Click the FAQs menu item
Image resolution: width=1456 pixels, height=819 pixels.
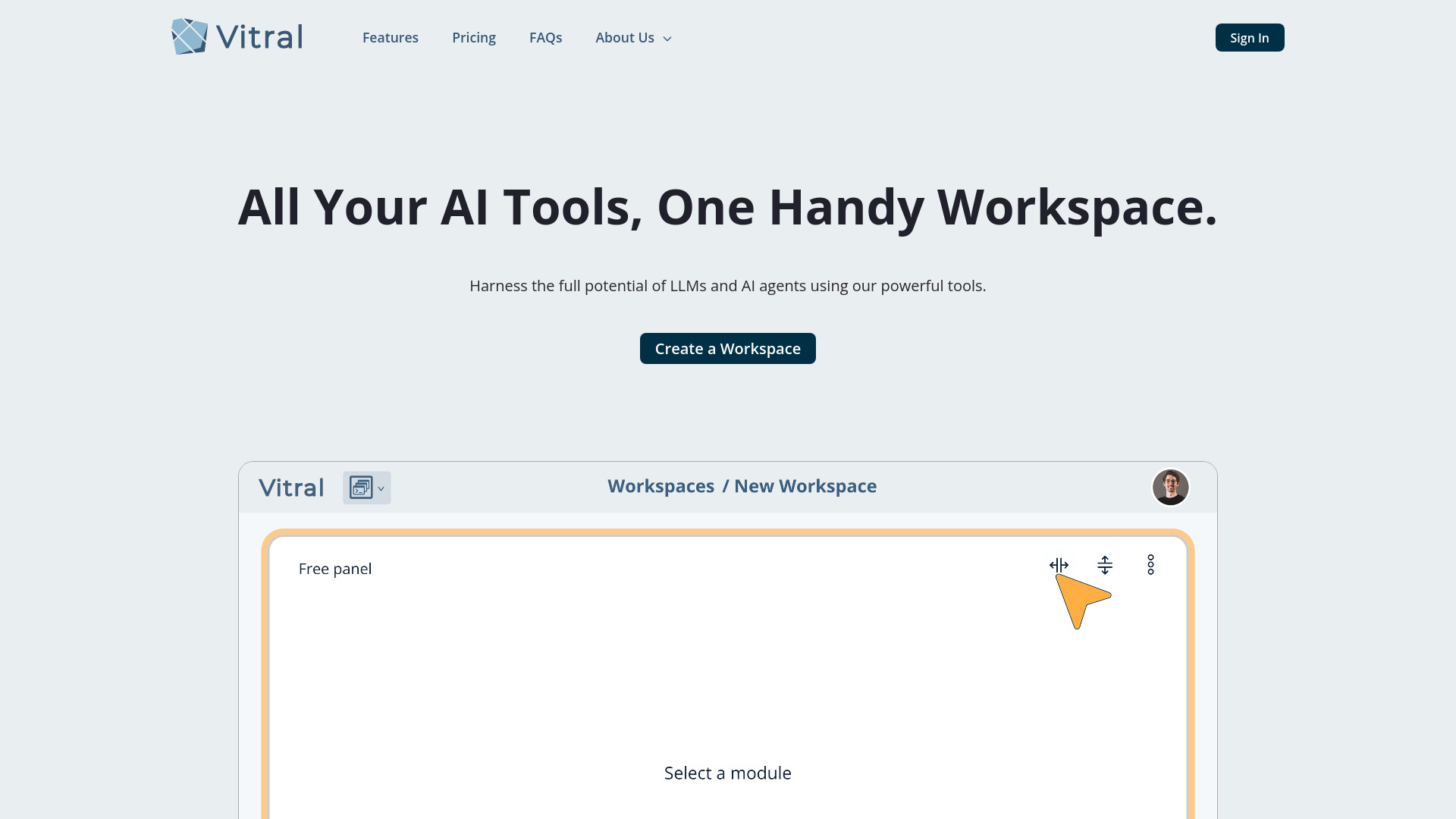(x=545, y=37)
